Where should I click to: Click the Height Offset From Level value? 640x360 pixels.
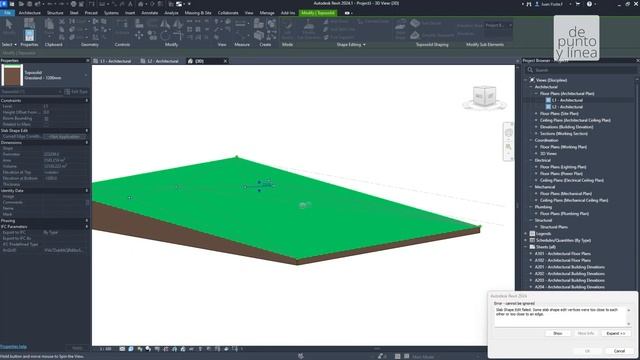[x=64, y=112]
